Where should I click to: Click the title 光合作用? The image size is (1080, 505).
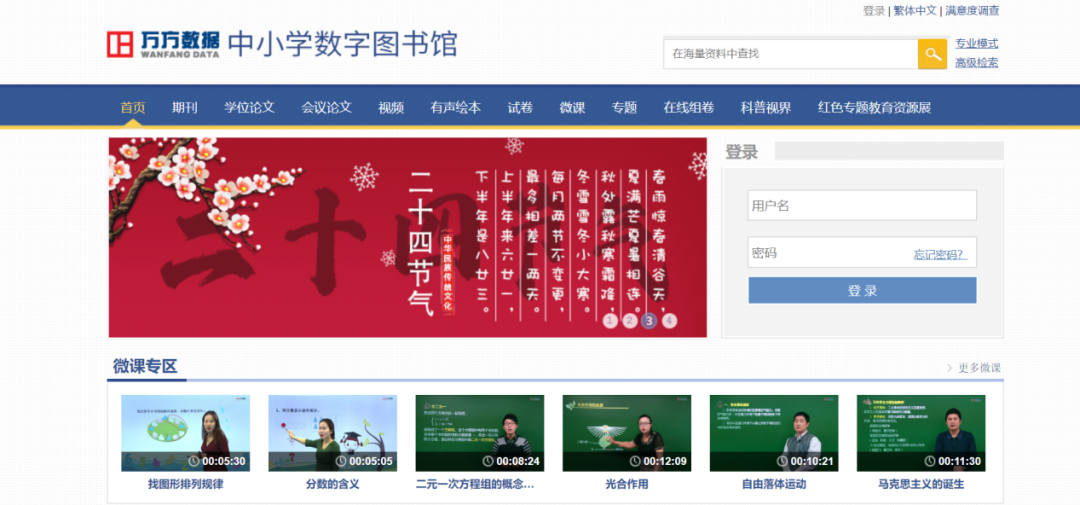coord(627,484)
